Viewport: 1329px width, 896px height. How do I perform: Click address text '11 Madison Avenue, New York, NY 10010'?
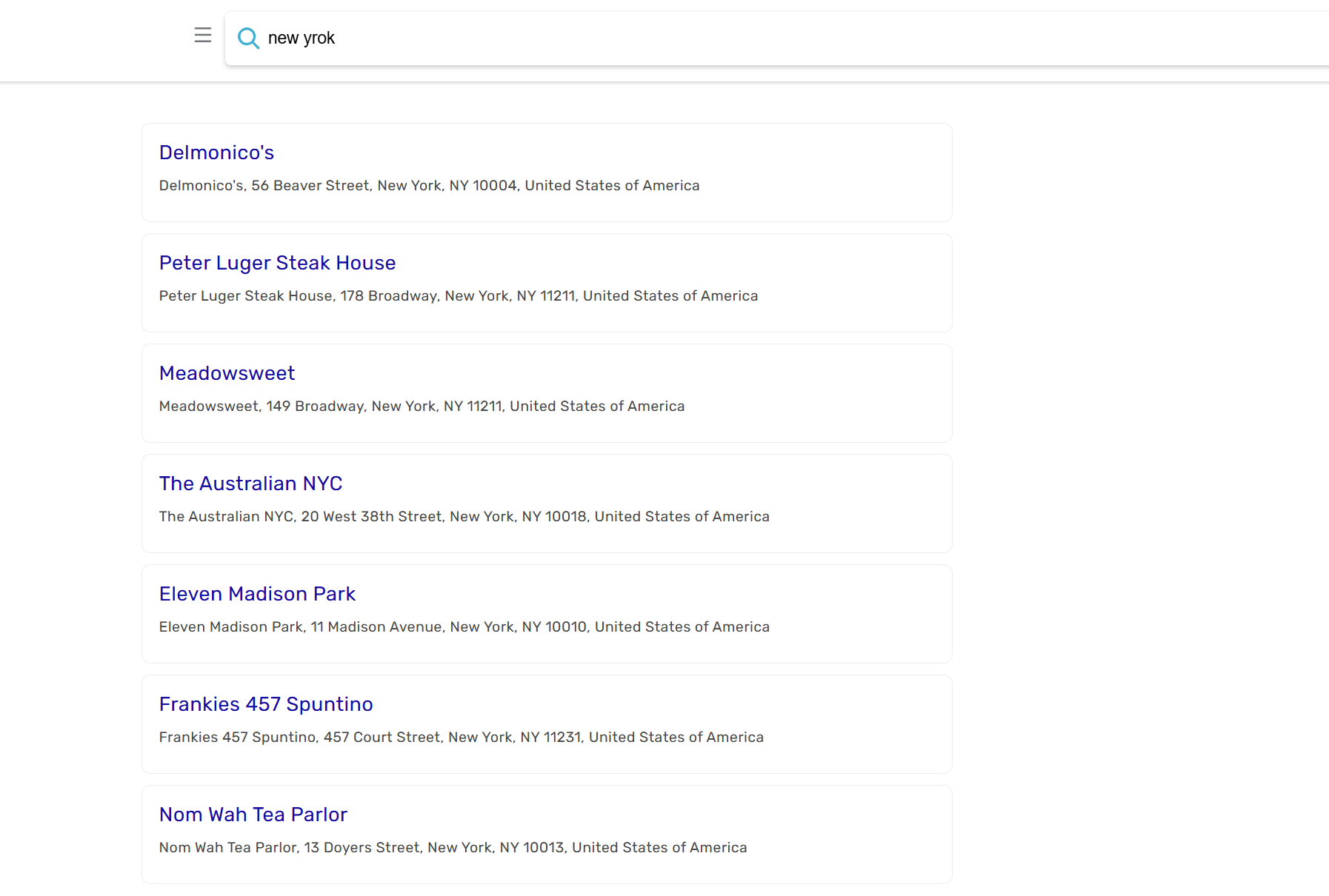449,627
